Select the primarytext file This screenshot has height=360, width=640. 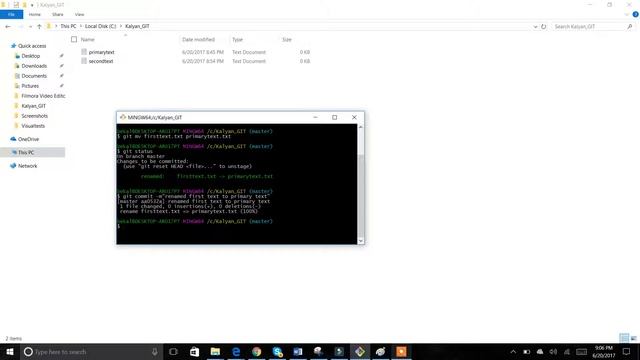[101, 52]
